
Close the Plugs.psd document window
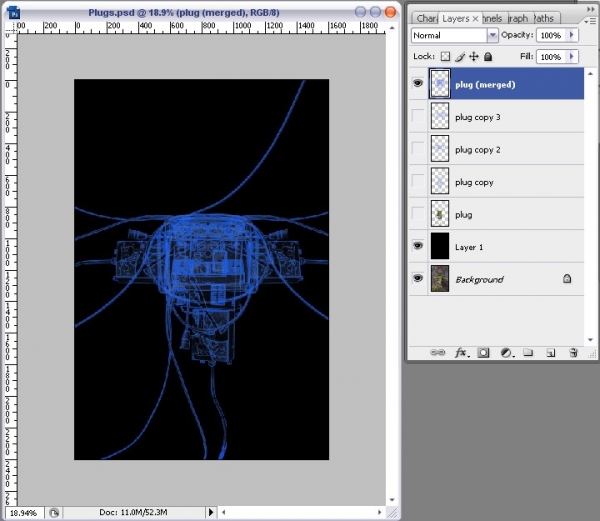390,12
